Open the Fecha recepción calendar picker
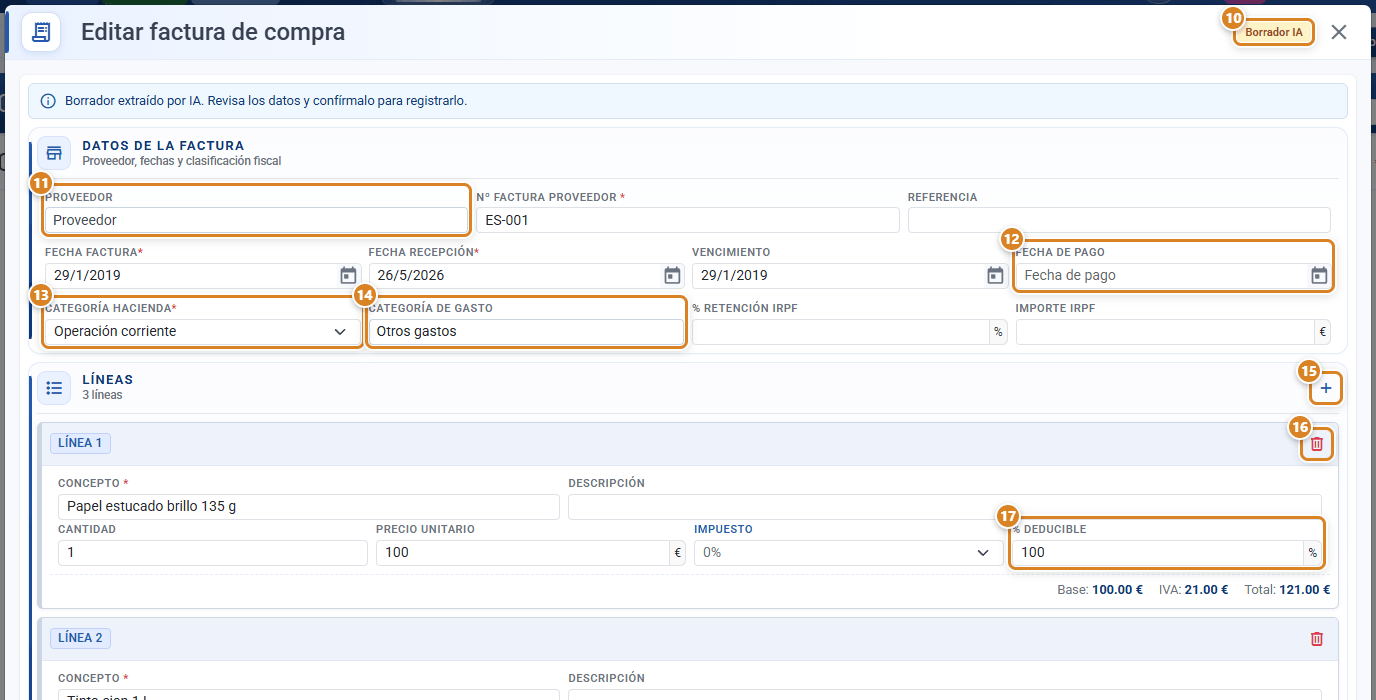This screenshot has width=1376, height=700. click(x=672, y=276)
